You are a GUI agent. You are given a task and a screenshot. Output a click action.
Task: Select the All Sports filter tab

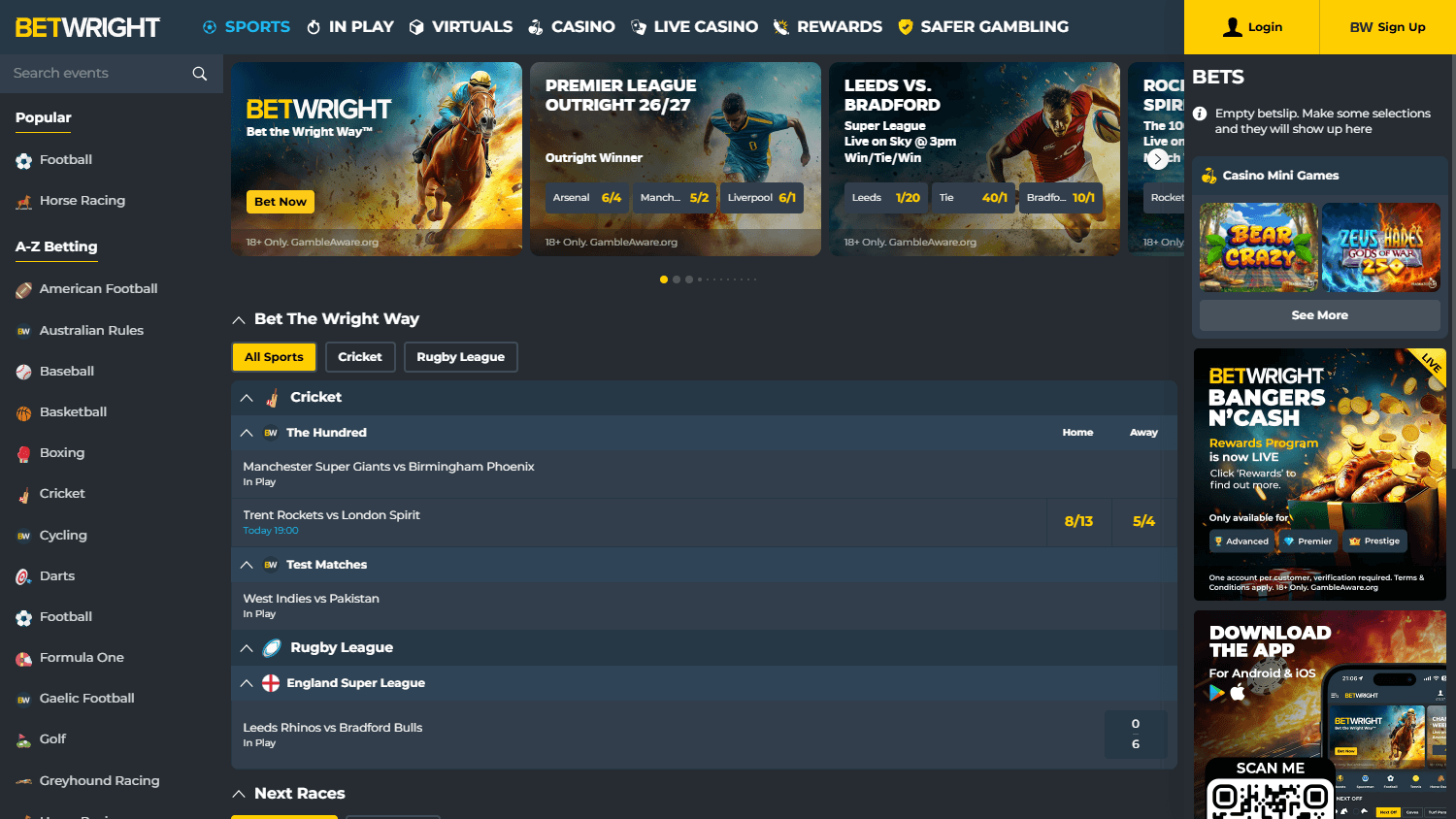pos(274,357)
